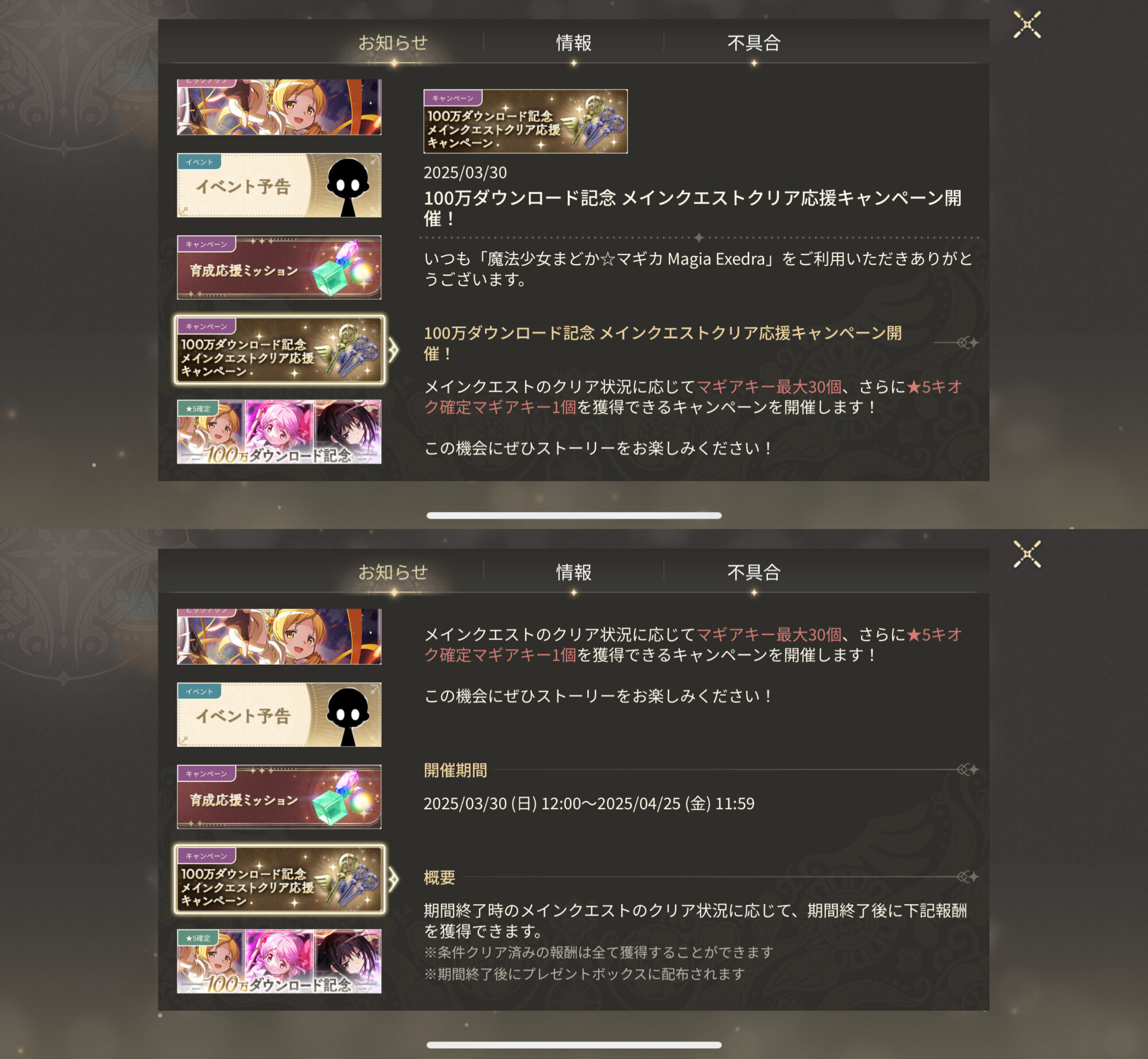Open 不具合 tab in upper window
This screenshot has height=1059, width=1148.
pos(754,42)
